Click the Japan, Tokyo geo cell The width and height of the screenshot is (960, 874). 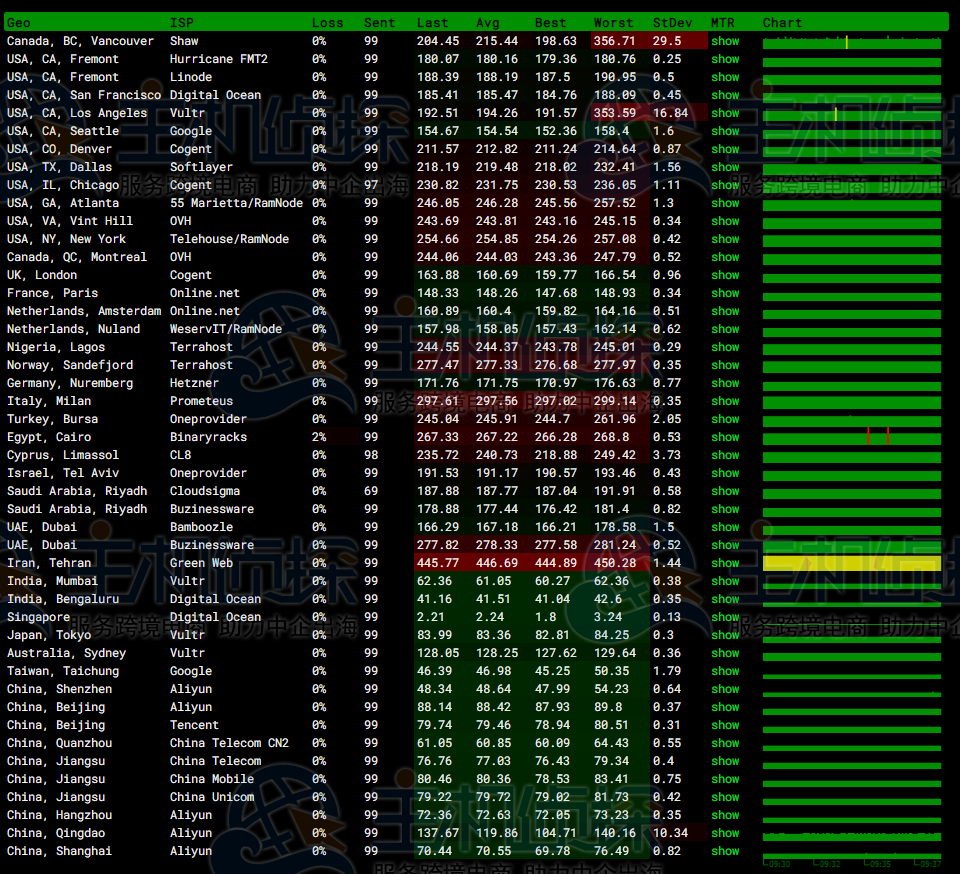click(x=49, y=635)
